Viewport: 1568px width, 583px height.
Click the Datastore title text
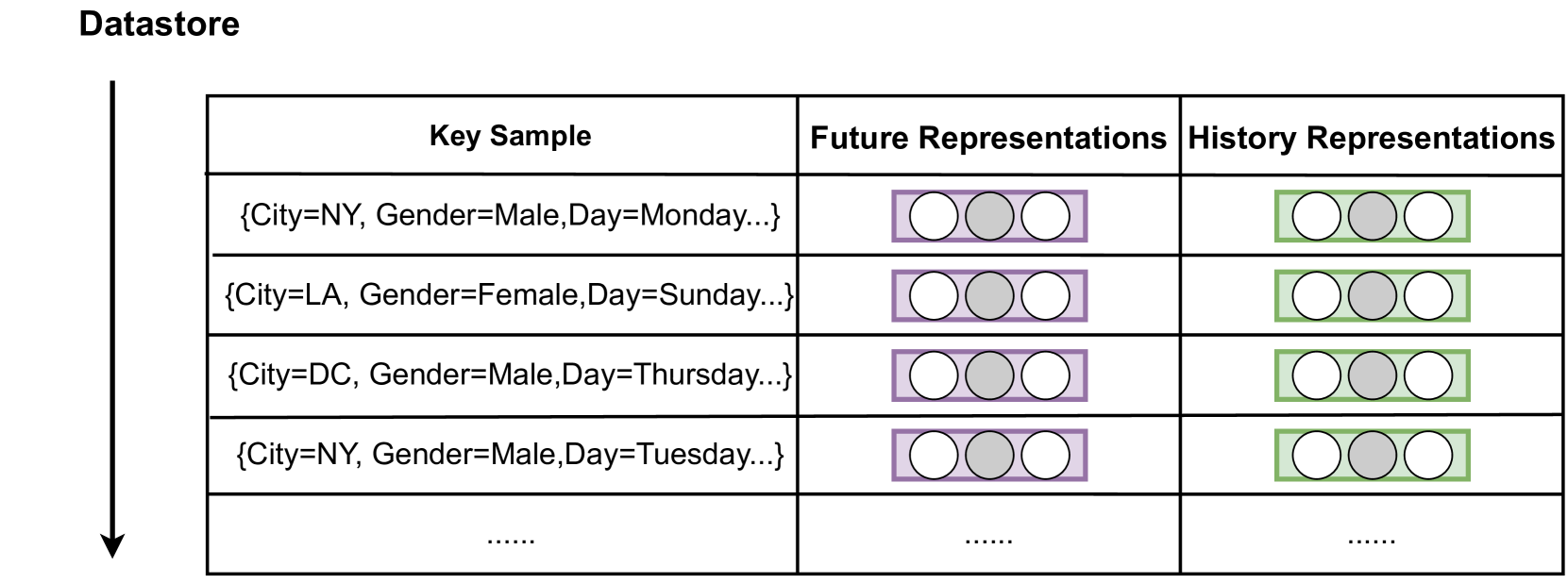click(159, 24)
